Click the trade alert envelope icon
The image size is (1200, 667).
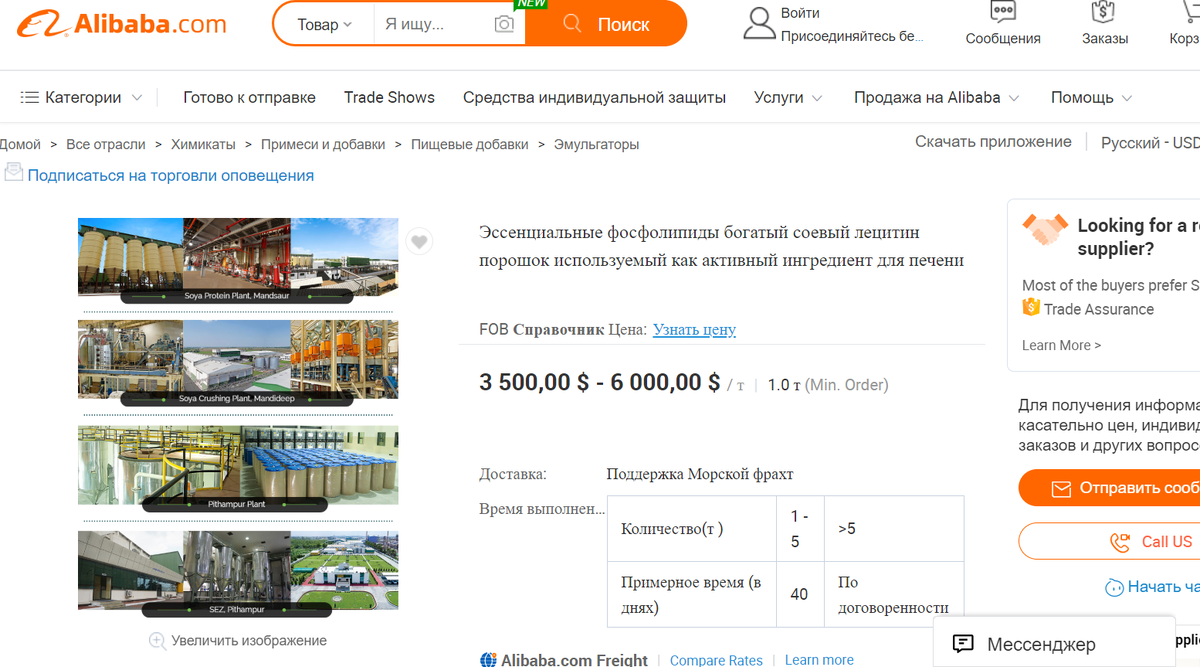click(13, 173)
